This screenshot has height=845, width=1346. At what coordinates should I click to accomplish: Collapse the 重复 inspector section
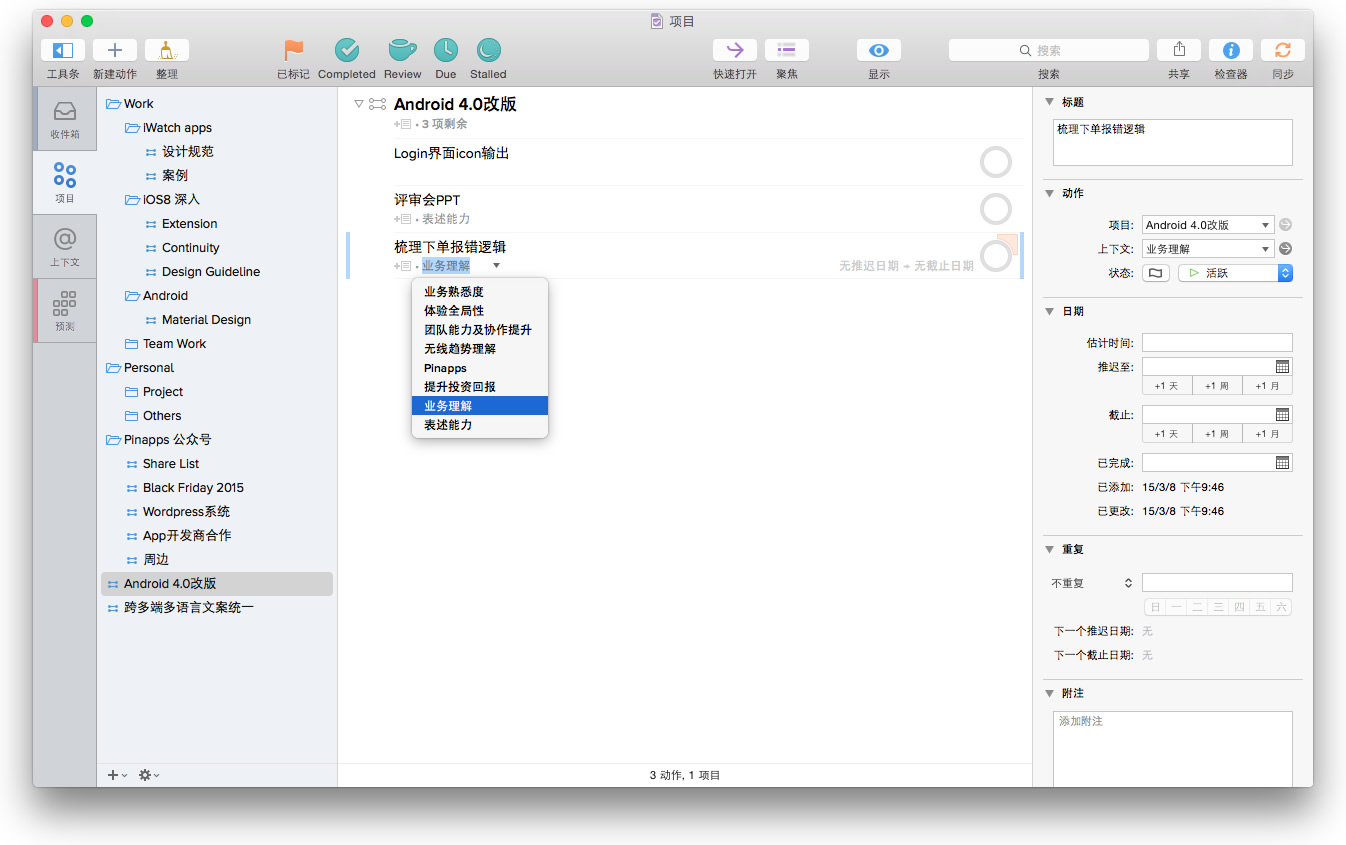(x=1049, y=549)
